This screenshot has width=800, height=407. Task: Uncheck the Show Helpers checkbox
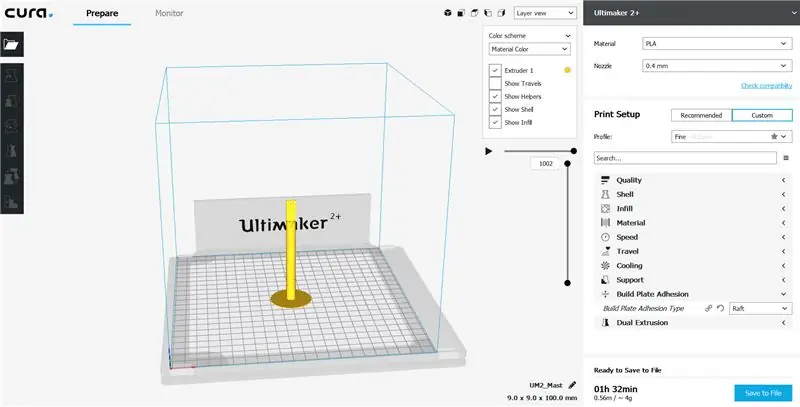[495, 96]
